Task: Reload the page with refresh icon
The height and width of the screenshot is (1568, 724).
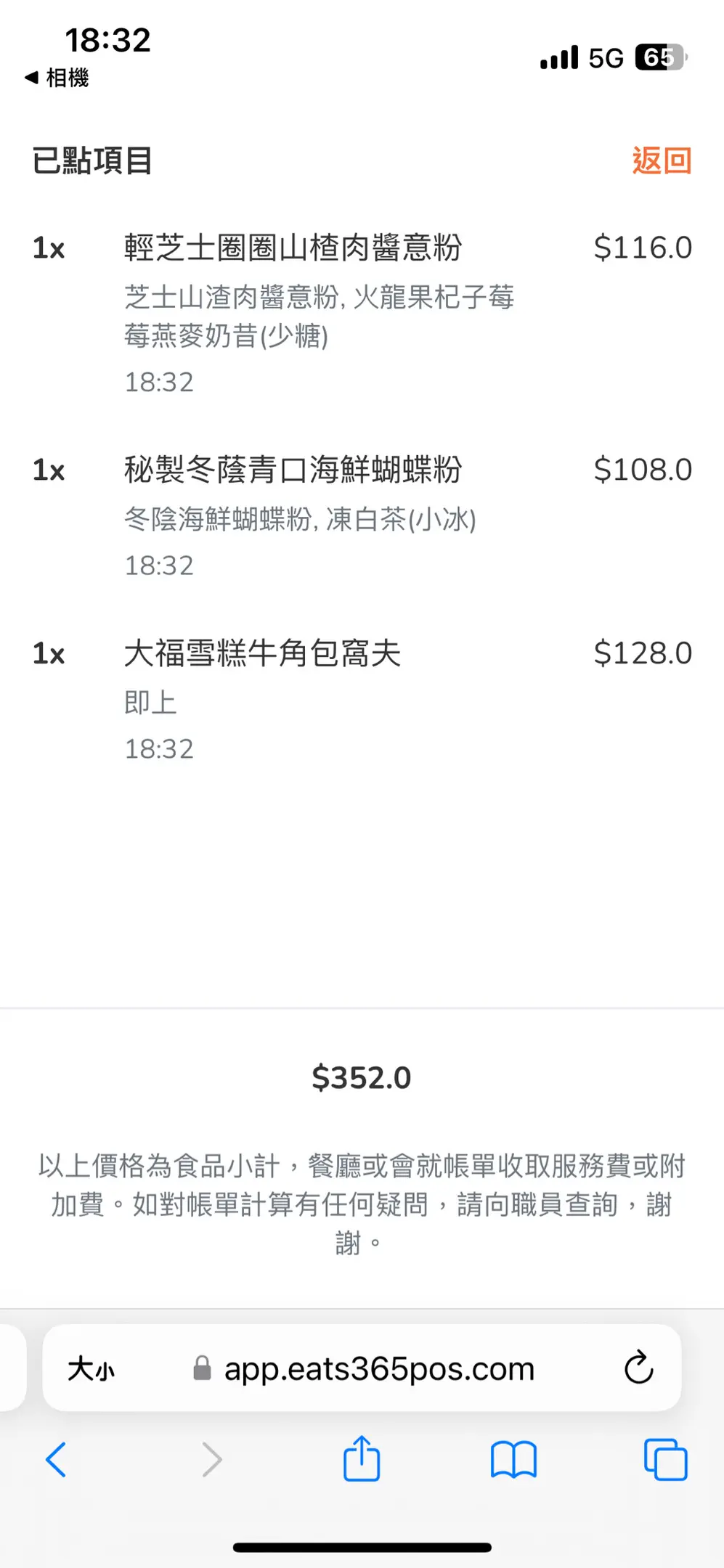Action: pos(638,1368)
